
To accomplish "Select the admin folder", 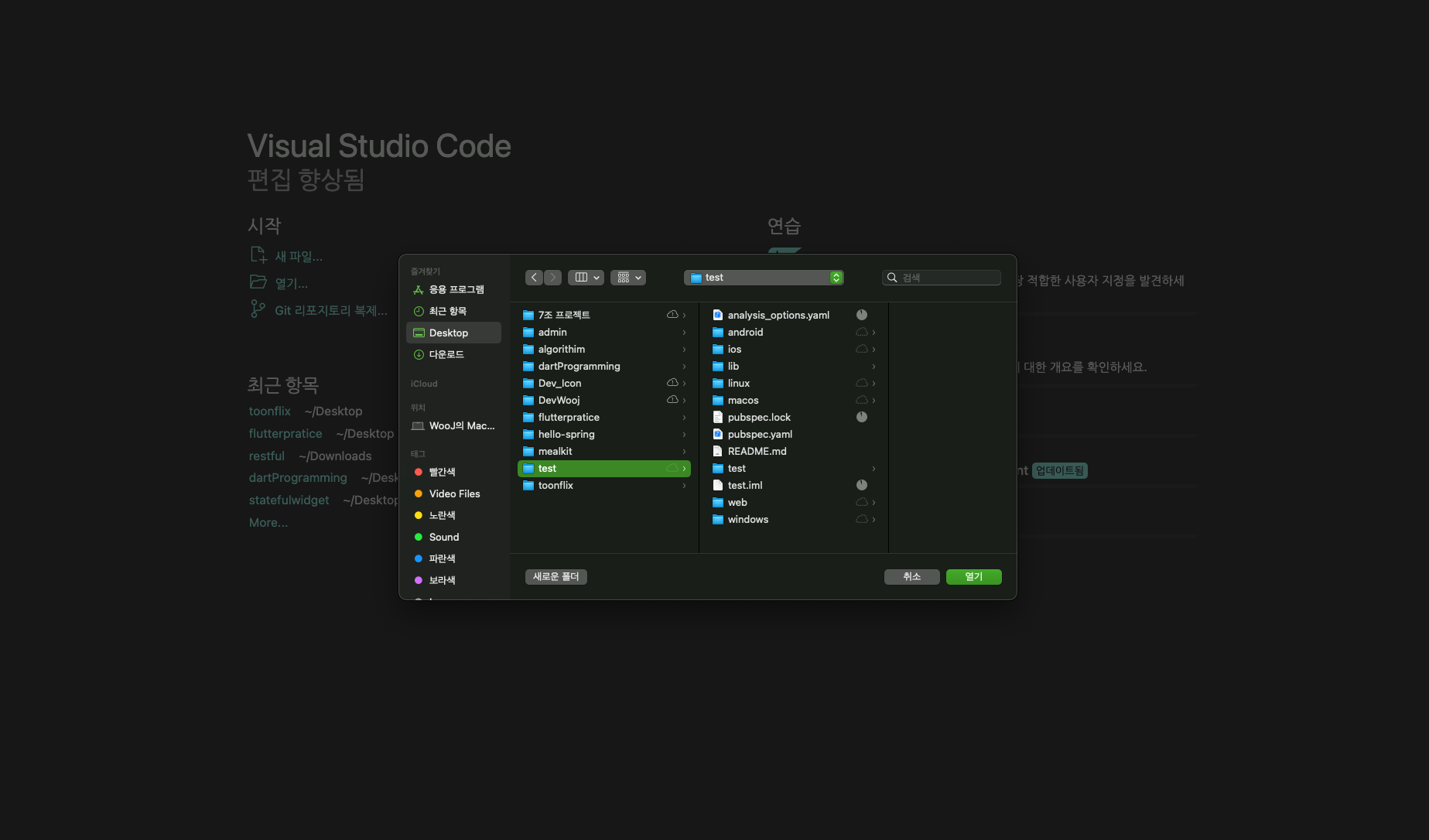I will coord(604,332).
